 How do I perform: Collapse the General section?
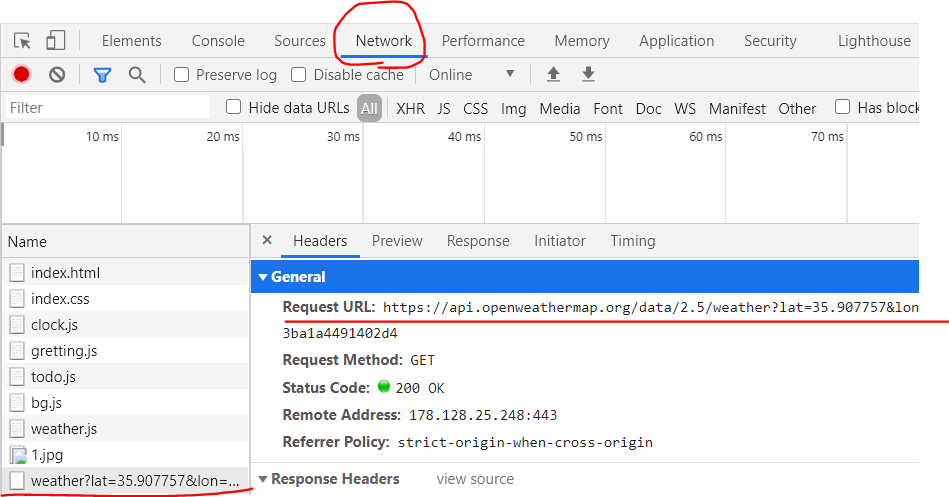point(263,277)
